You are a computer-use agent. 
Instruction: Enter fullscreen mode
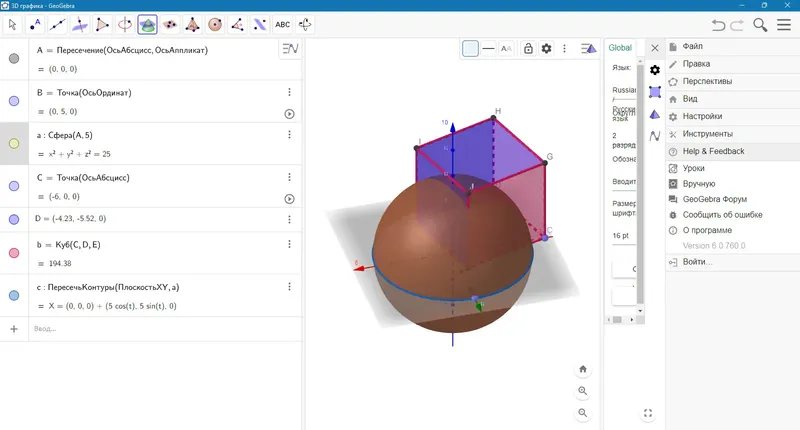[648, 413]
